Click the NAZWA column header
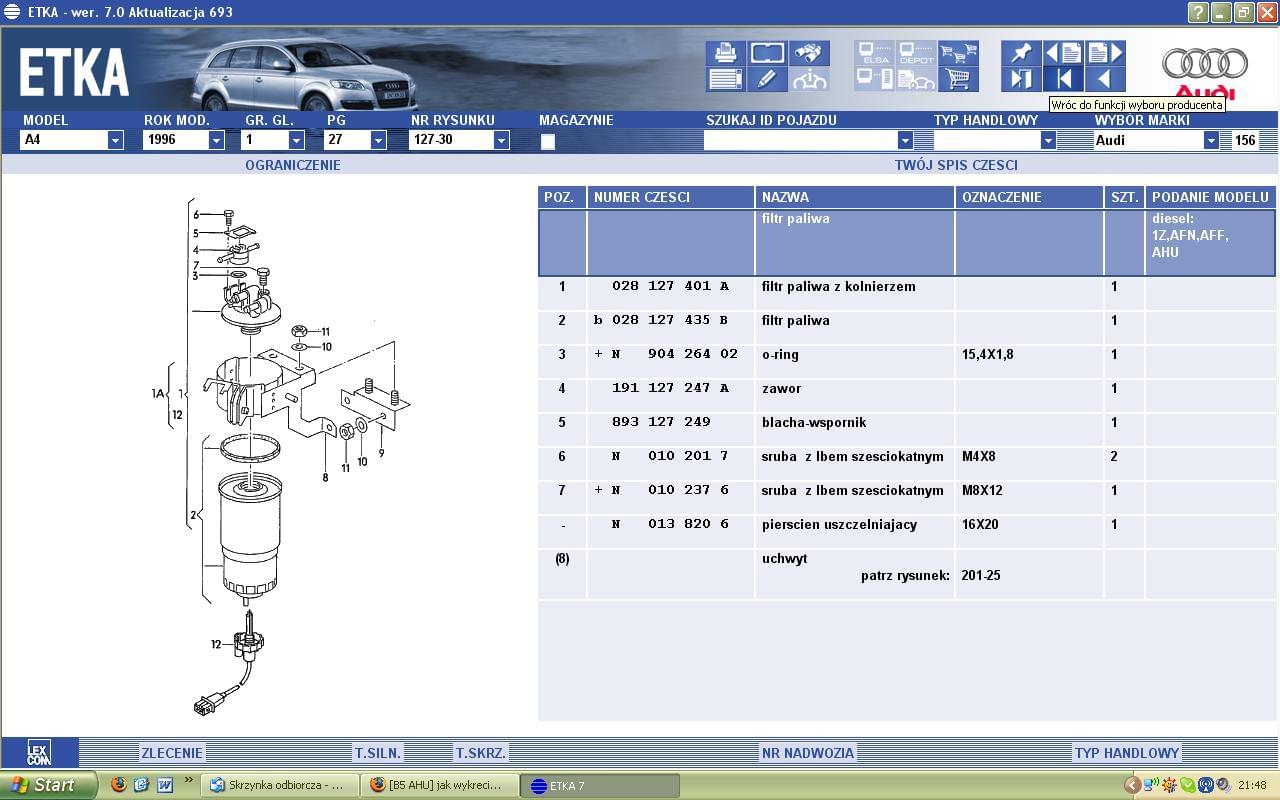The height and width of the screenshot is (800, 1280). click(x=855, y=197)
